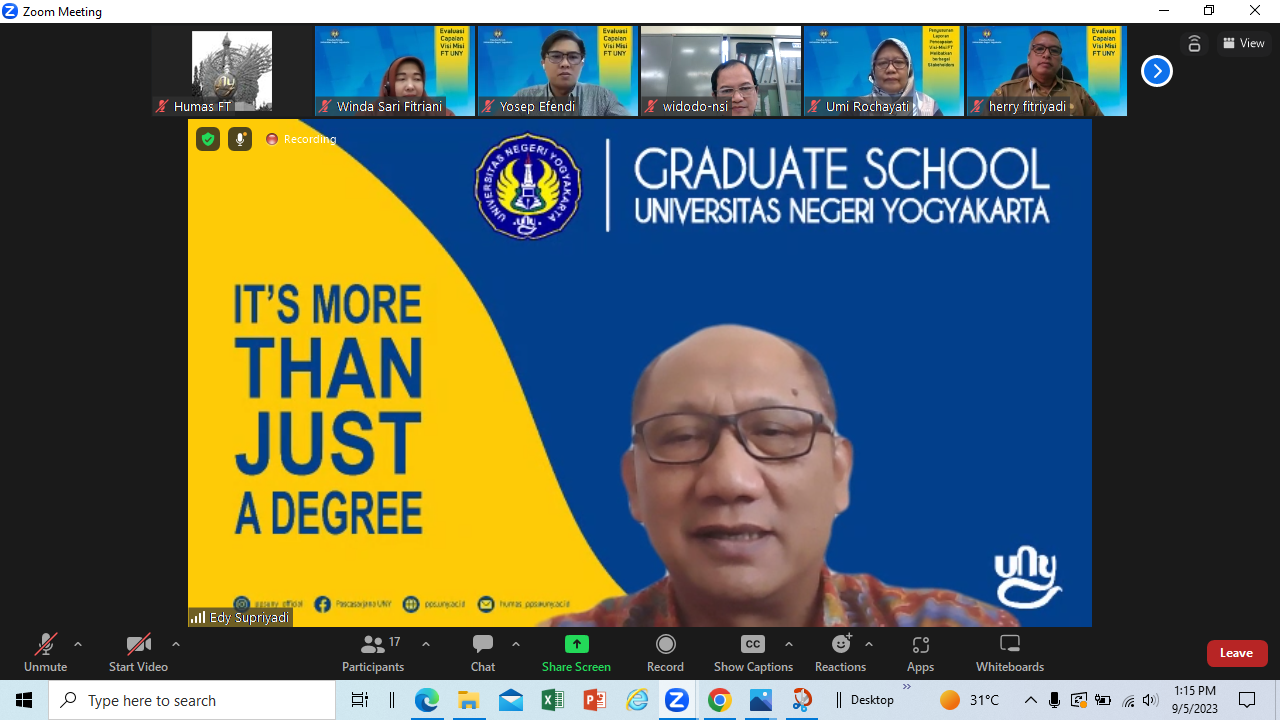Click the red Leave button
Viewport: 1280px width, 720px height.
click(x=1236, y=652)
